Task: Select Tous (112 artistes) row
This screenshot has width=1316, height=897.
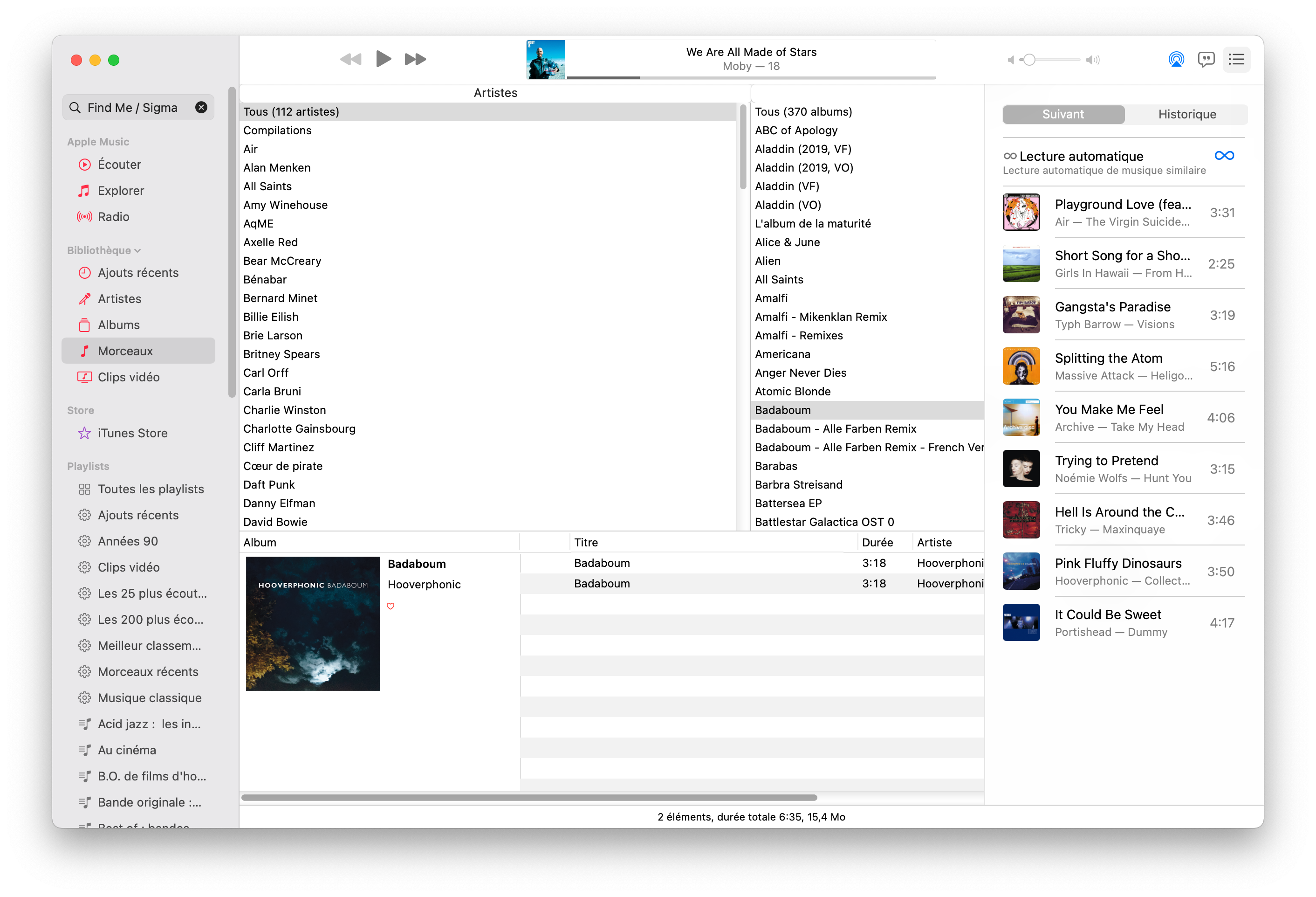Action: pos(488,111)
